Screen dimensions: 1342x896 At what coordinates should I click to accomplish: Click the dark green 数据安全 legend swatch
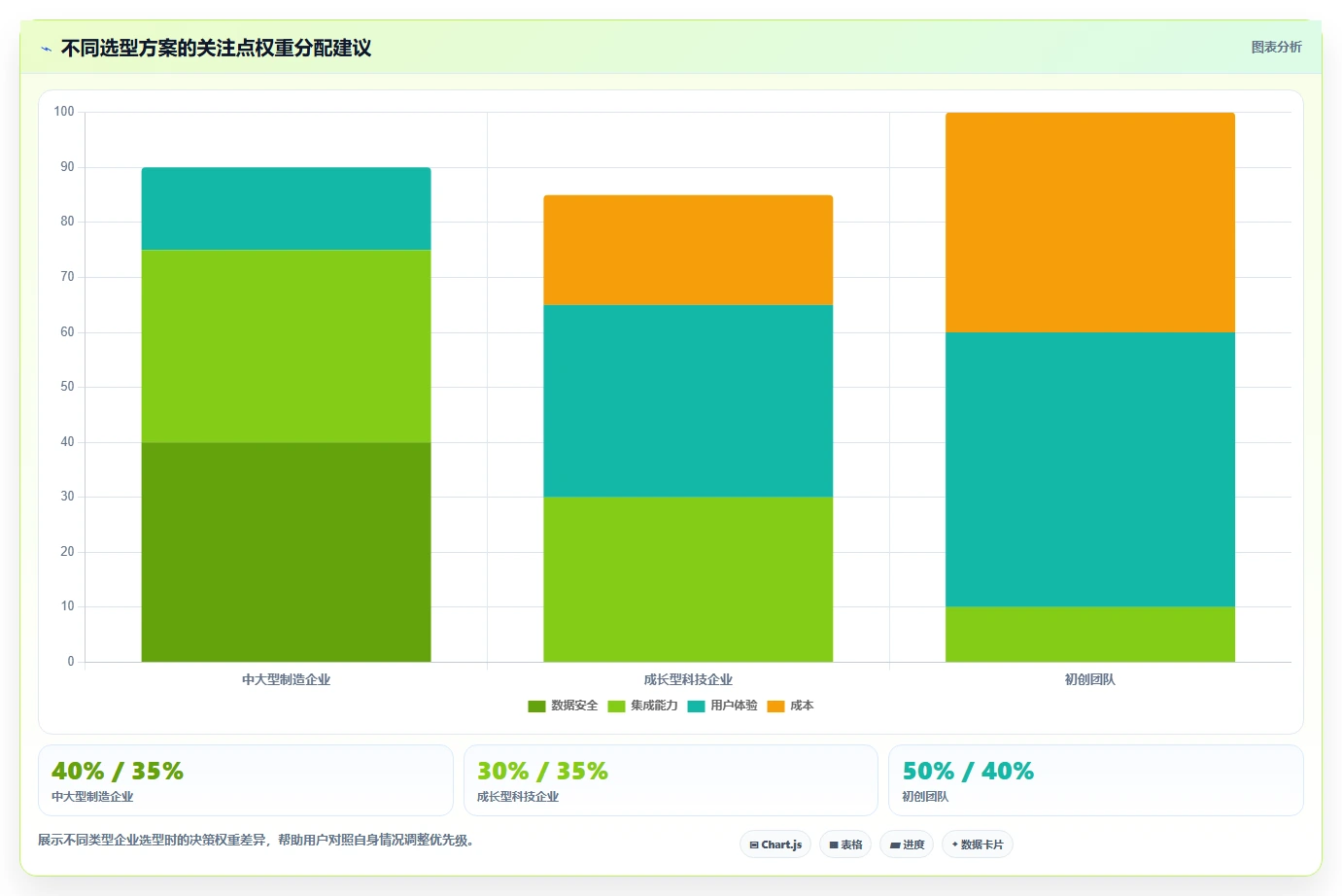coord(536,706)
